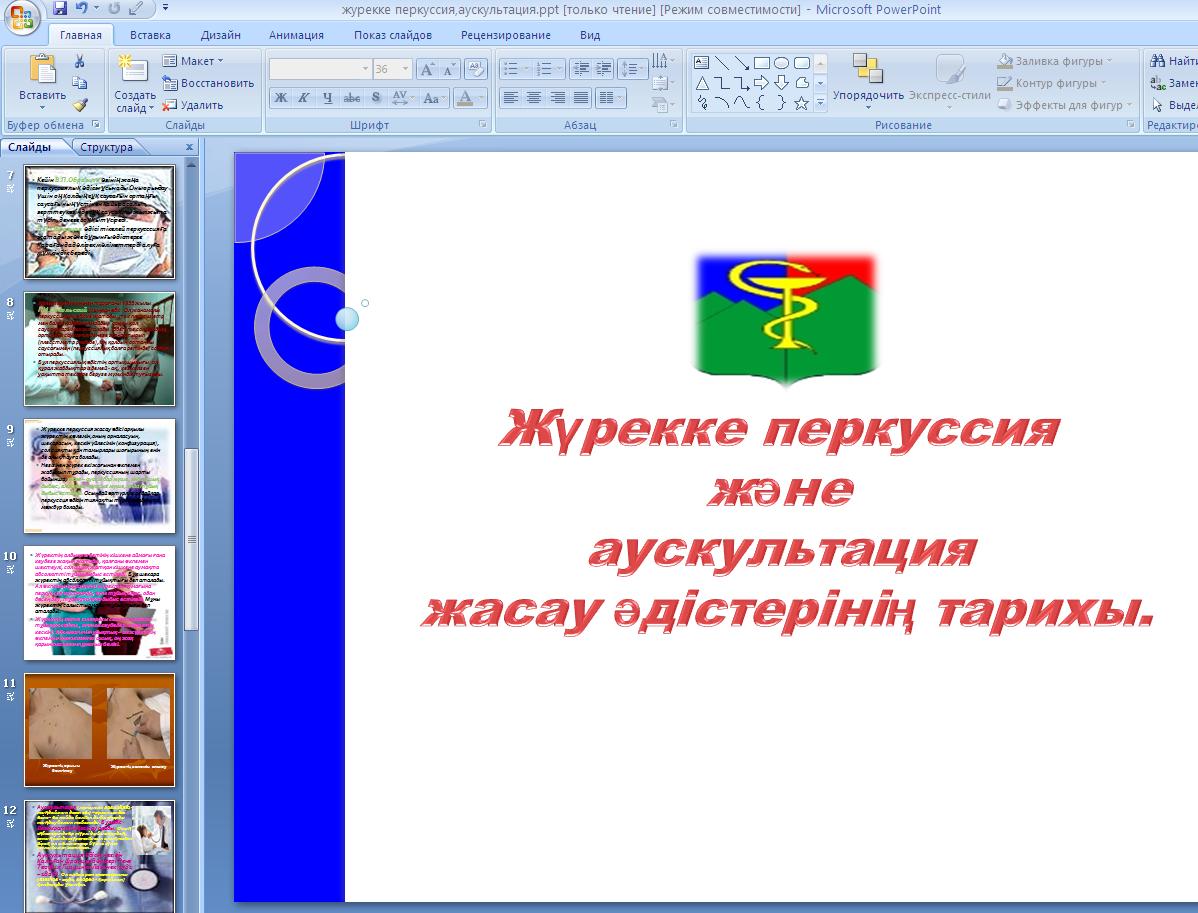Image resolution: width=1198 pixels, height=913 pixels.
Task: Decrease the list indent level
Action: [581, 70]
